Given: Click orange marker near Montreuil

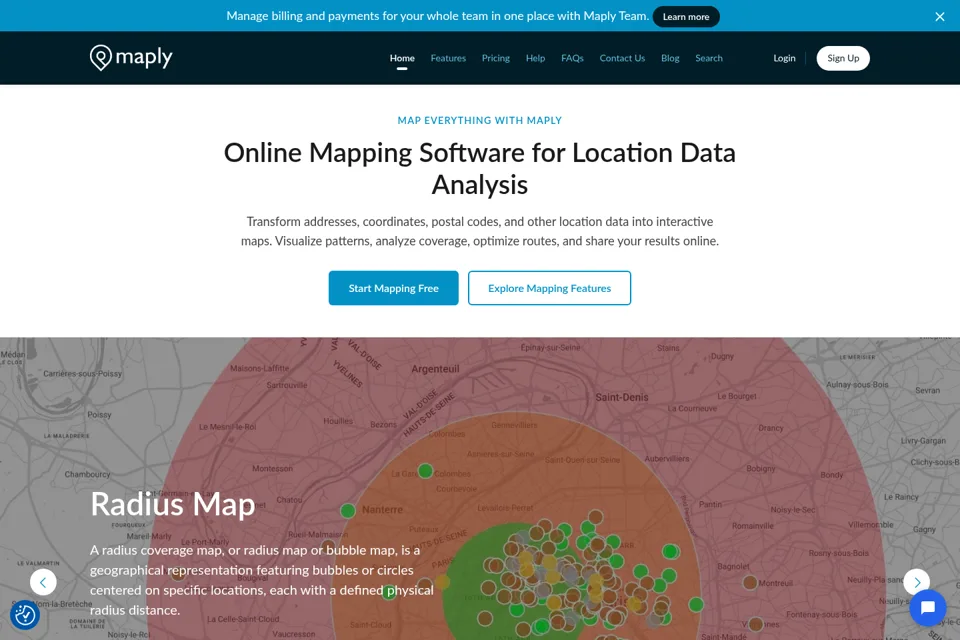Looking at the screenshot, I should point(750,582).
